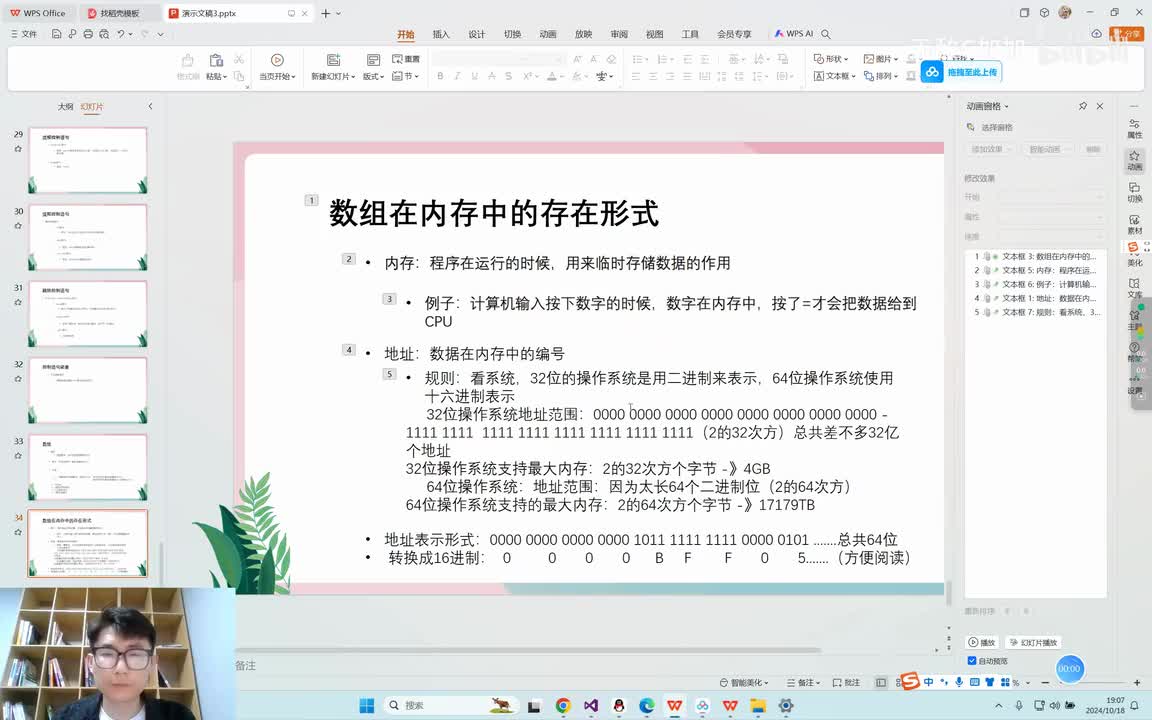Viewport: 1152px width, 720px height.
Task: Click the 新建幻灯片 new slide icon
Action: click(x=333, y=60)
